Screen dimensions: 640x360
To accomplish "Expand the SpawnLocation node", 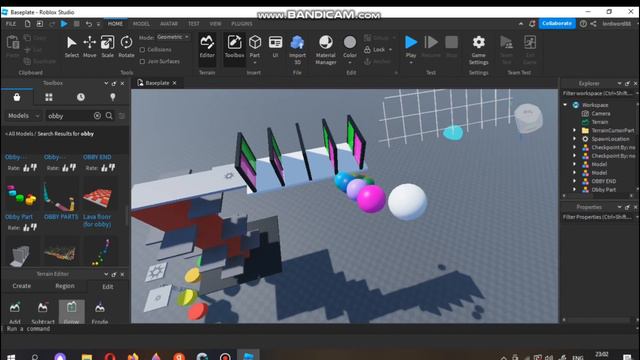I will [574, 139].
